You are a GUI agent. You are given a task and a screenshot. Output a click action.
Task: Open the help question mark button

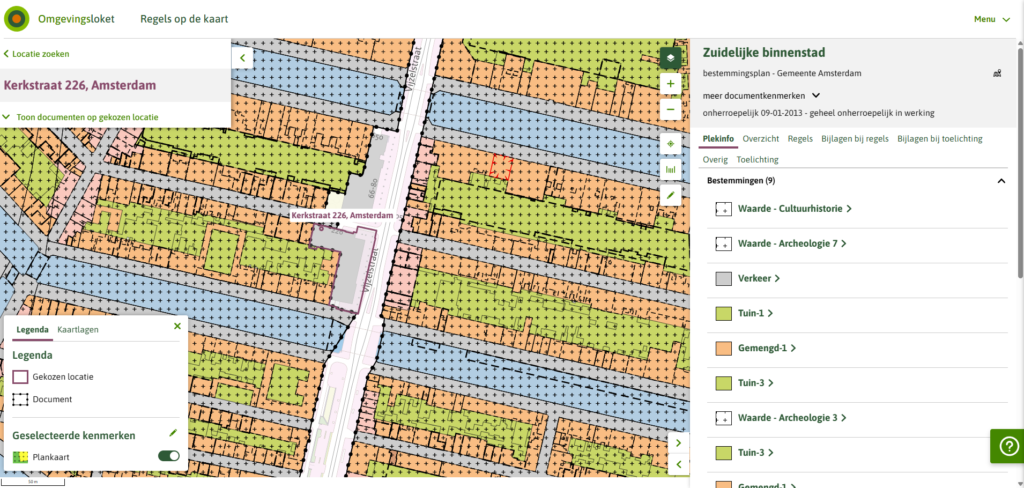coord(1005,446)
